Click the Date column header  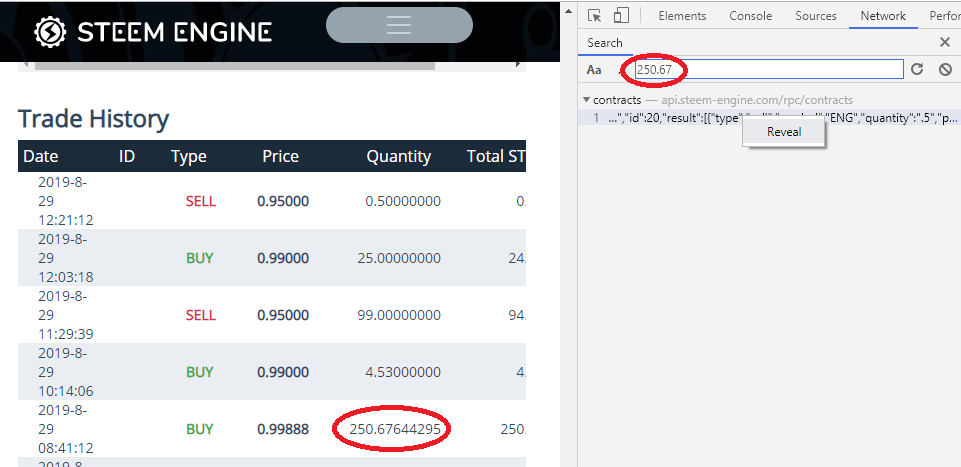(x=40, y=156)
